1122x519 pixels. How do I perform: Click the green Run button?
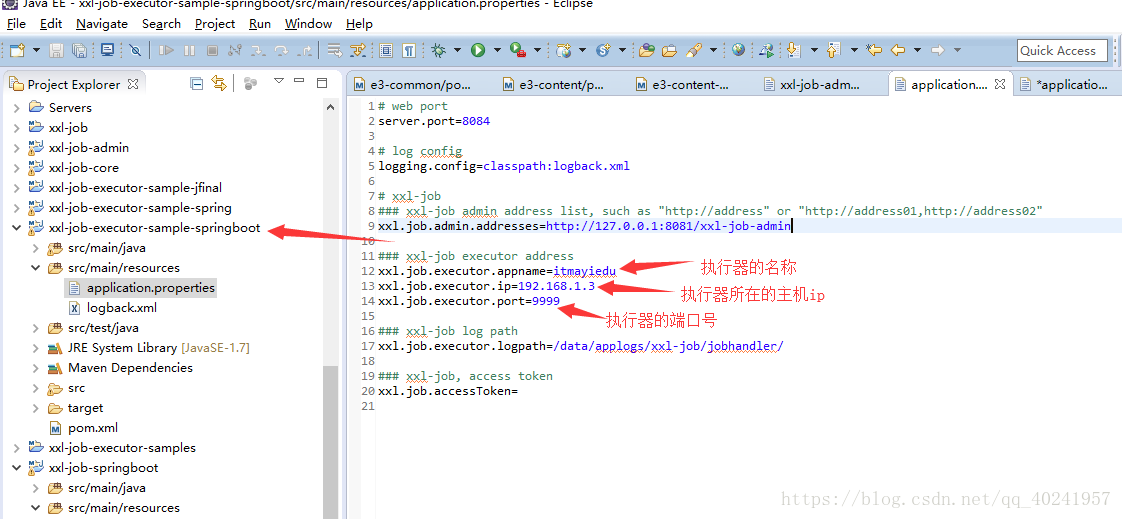[477, 50]
